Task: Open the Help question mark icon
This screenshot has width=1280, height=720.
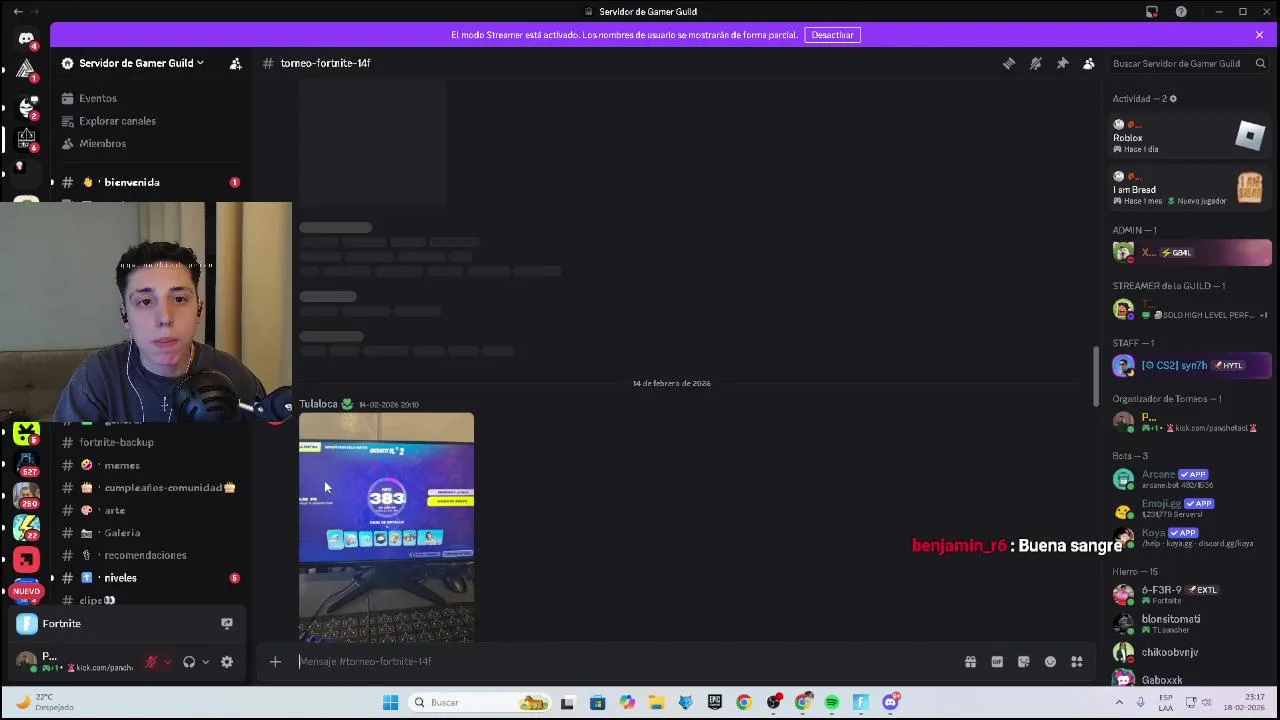Action: (1181, 12)
